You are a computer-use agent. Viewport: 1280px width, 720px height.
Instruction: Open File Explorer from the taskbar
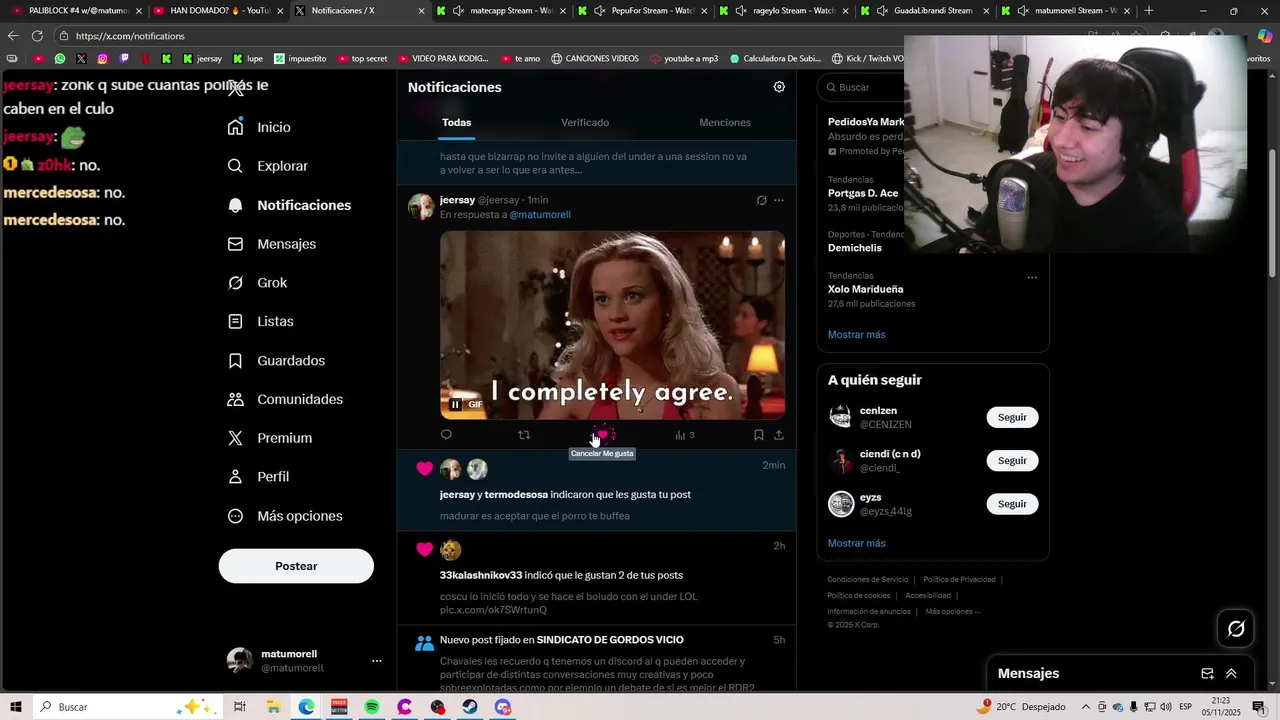273,707
